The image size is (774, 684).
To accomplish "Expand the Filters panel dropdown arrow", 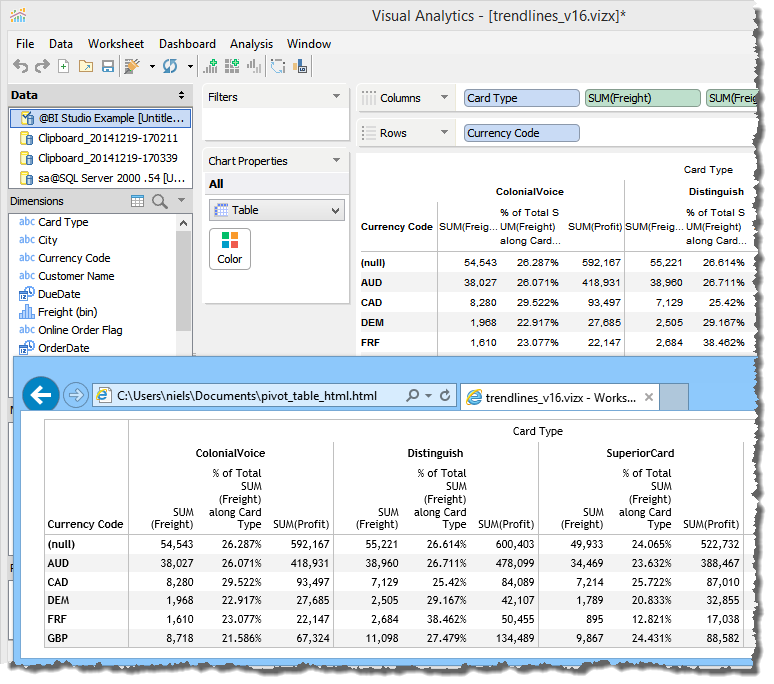I will tap(336, 97).
